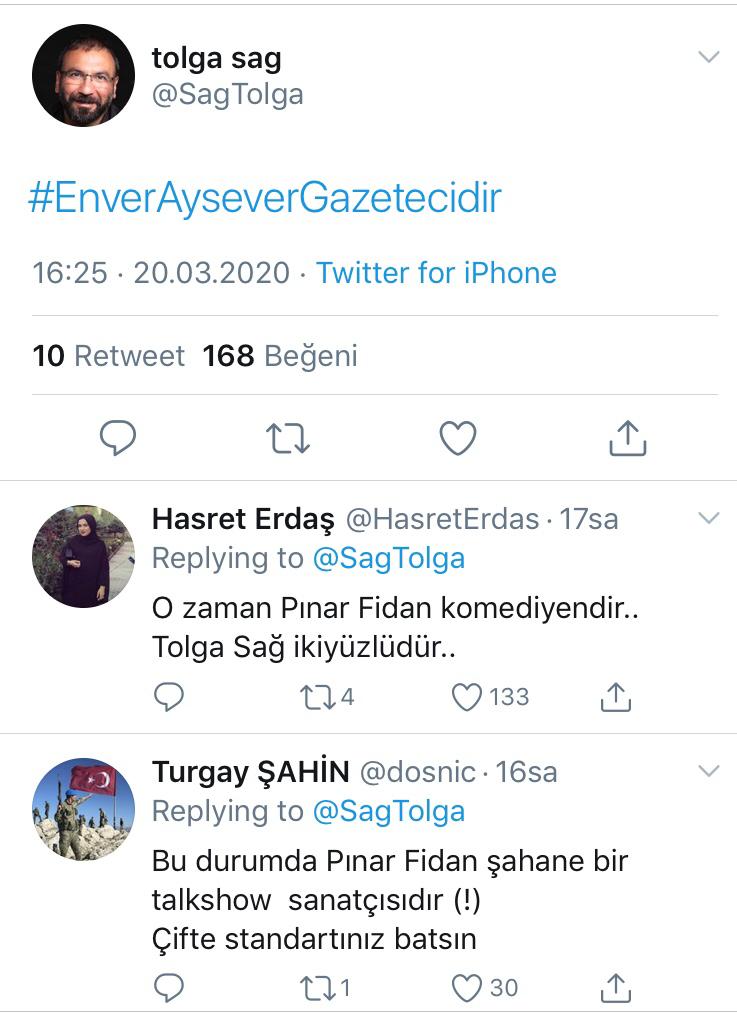
Task: Expand options chevron on Hasret Erdaş's reply
Action: point(708,518)
